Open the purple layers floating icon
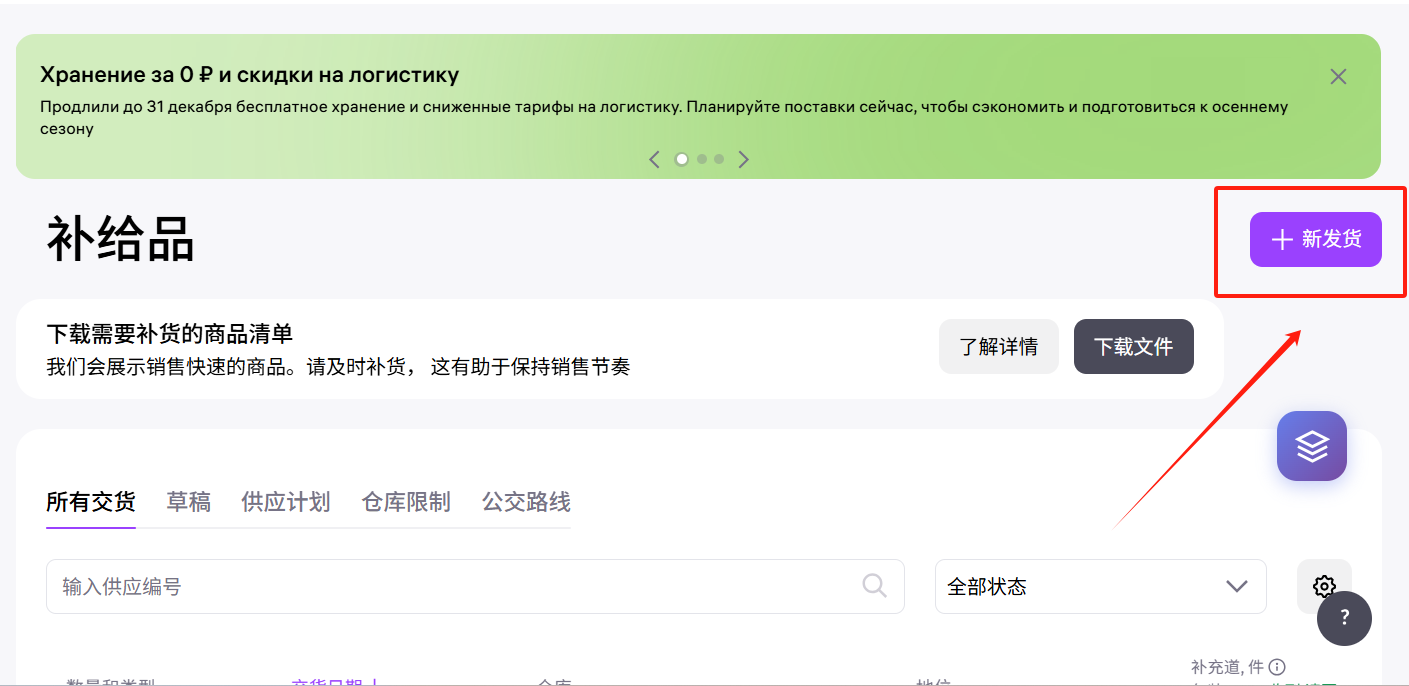 click(1311, 446)
